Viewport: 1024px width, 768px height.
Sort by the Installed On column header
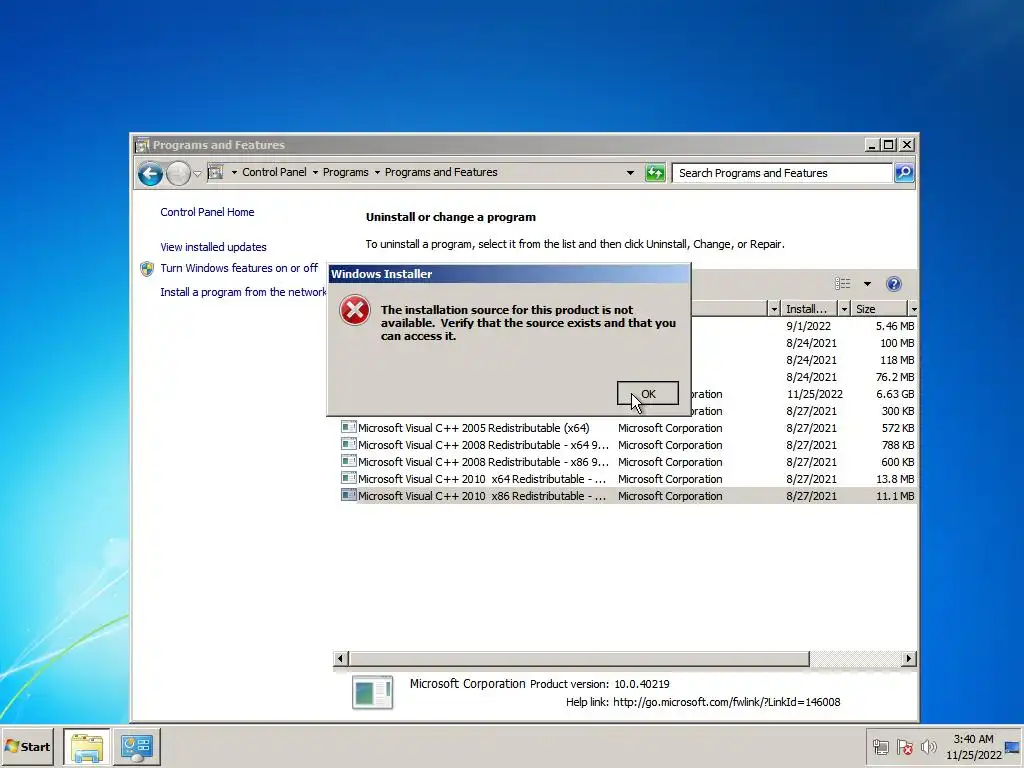[x=808, y=309]
